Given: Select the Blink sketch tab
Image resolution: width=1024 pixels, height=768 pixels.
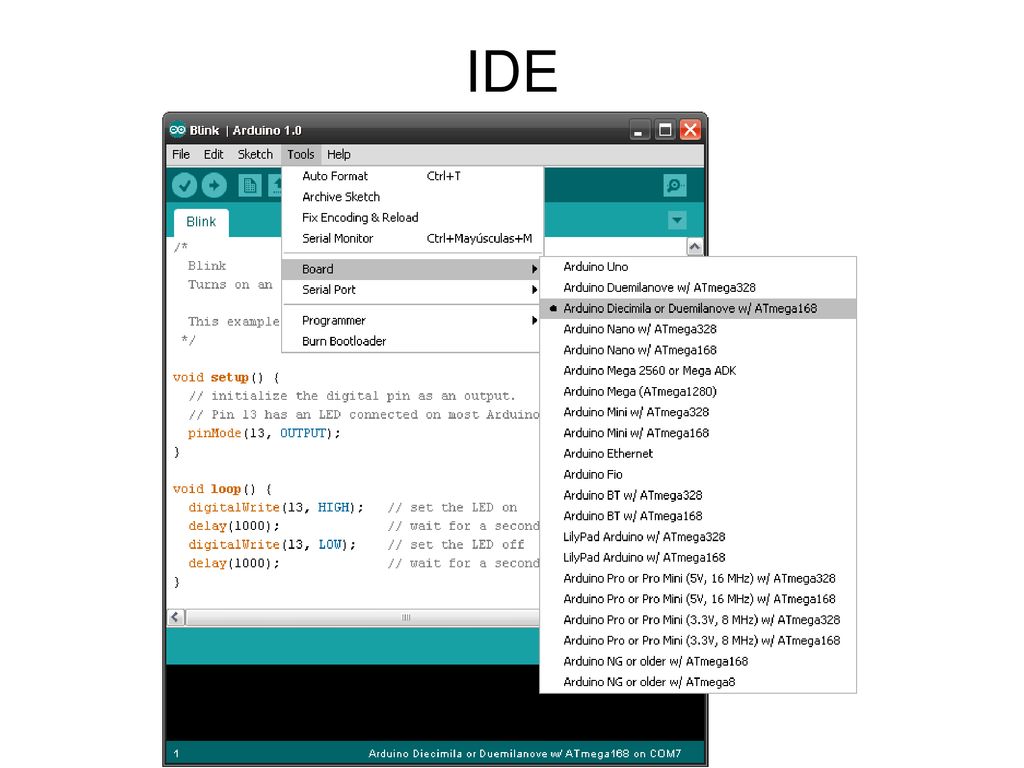Looking at the screenshot, I should pos(201,222).
